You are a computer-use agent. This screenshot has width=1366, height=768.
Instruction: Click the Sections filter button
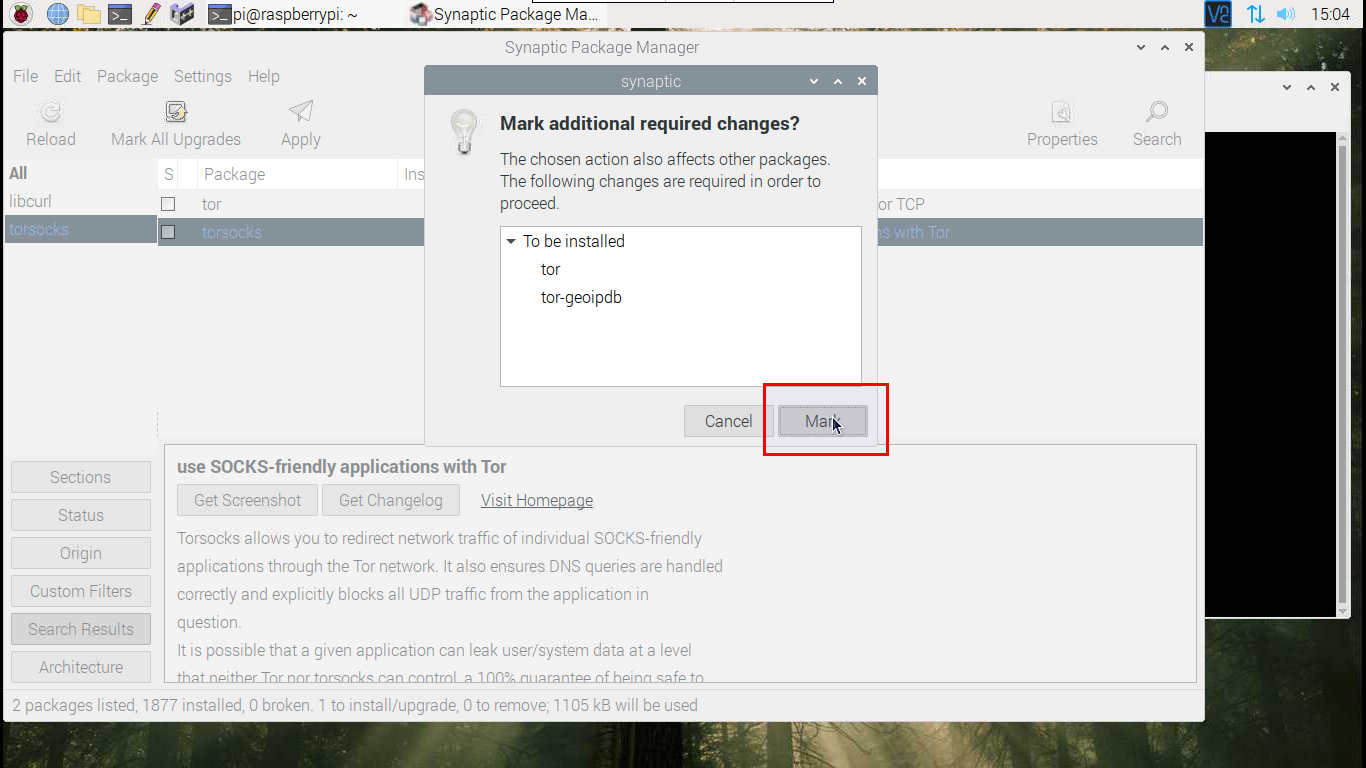(81, 477)
